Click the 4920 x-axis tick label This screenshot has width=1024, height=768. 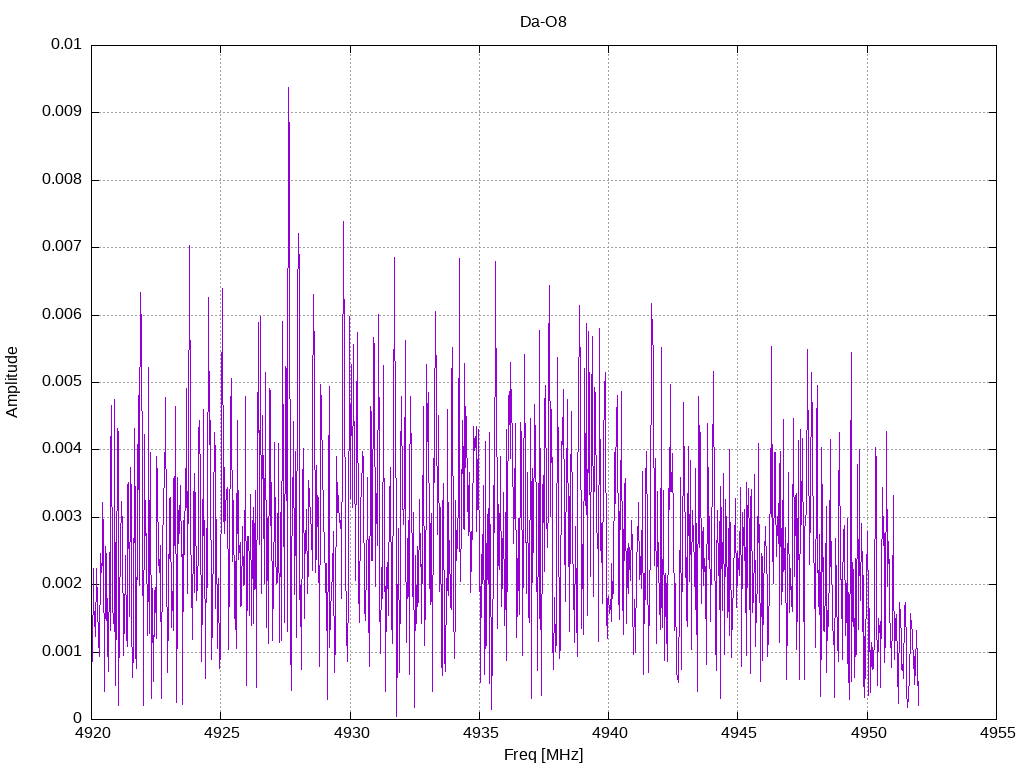coord(92,733)
